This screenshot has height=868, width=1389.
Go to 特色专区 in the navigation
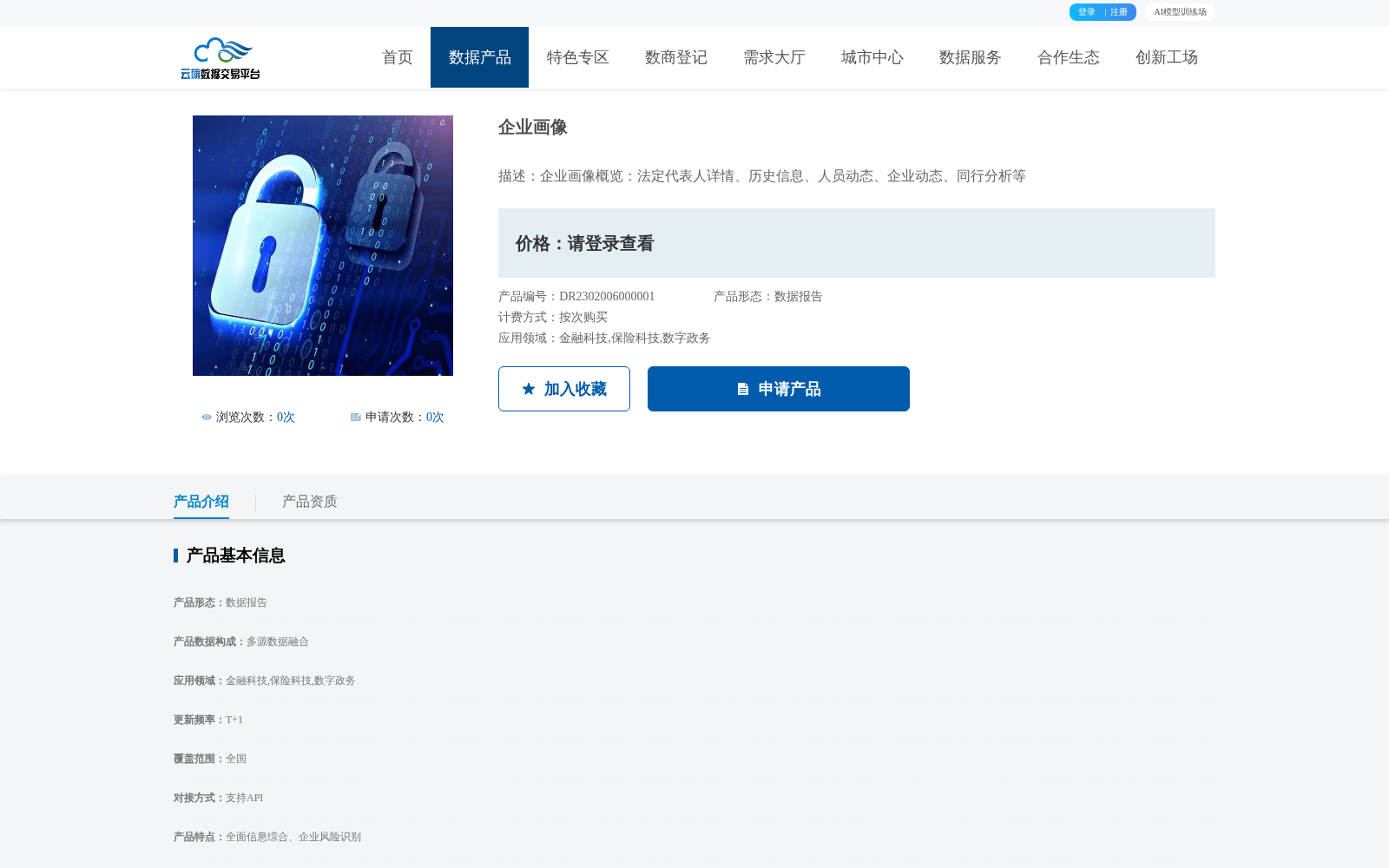[577, 57]
